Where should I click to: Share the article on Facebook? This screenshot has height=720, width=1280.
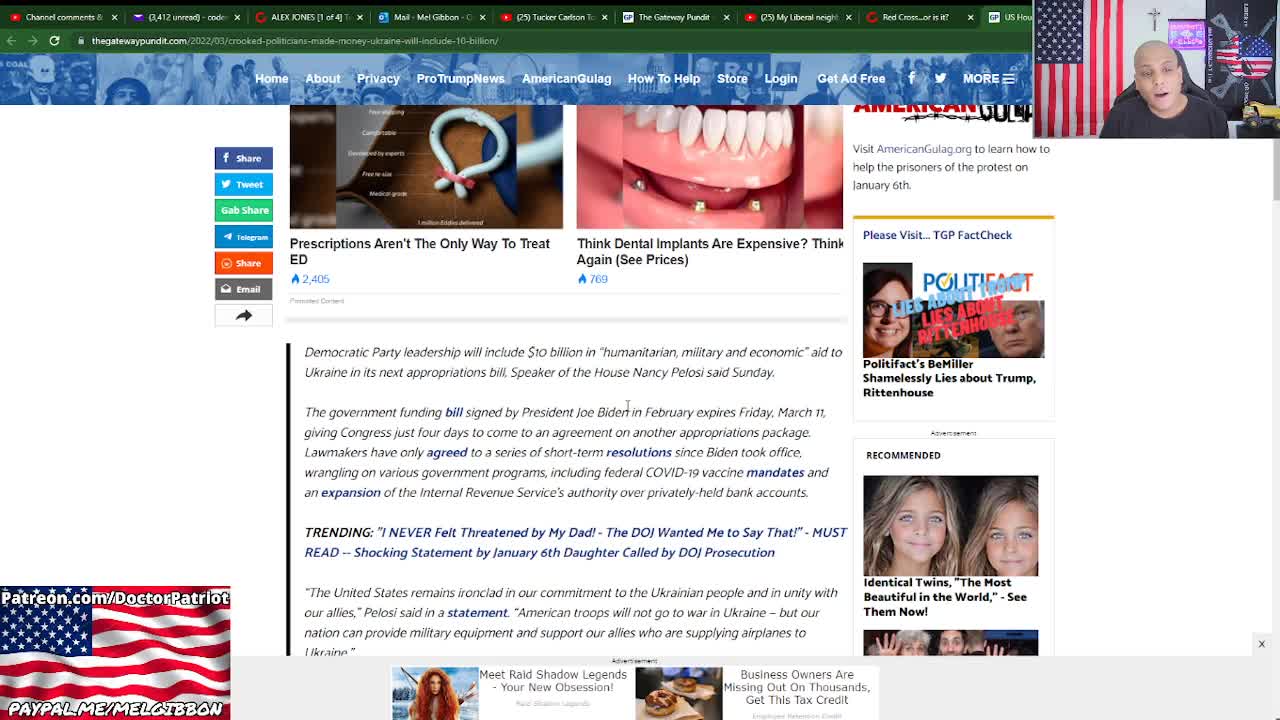coord(243,158)
